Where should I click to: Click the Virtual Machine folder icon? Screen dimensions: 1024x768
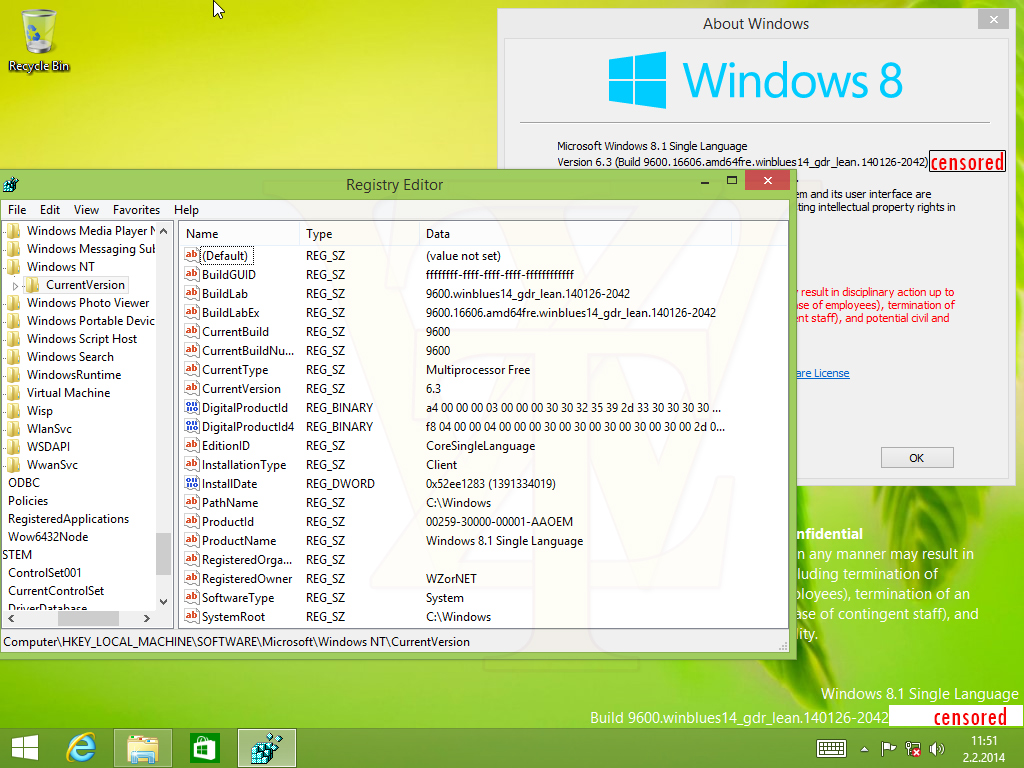click(x=14, y=392)
